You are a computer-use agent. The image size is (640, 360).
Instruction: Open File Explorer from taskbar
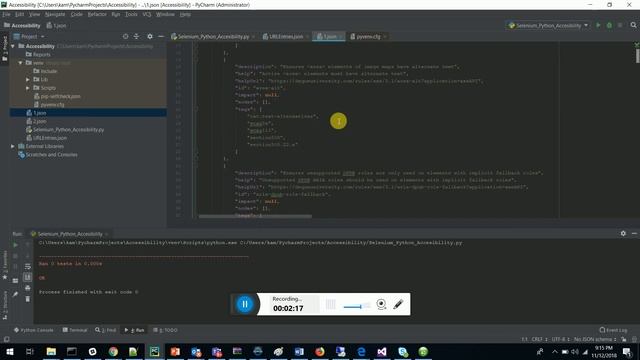pyautogui.click(x=51, y=351)
